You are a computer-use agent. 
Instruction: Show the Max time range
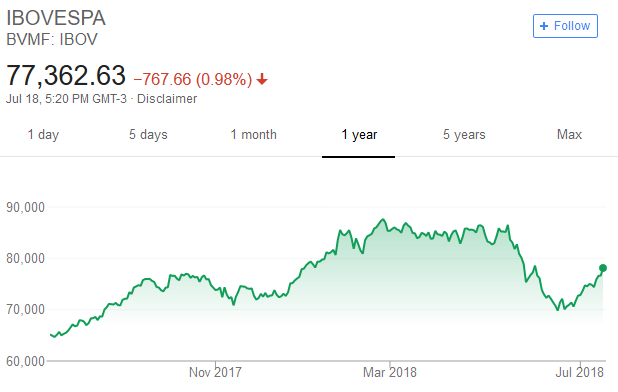[569, 135]
